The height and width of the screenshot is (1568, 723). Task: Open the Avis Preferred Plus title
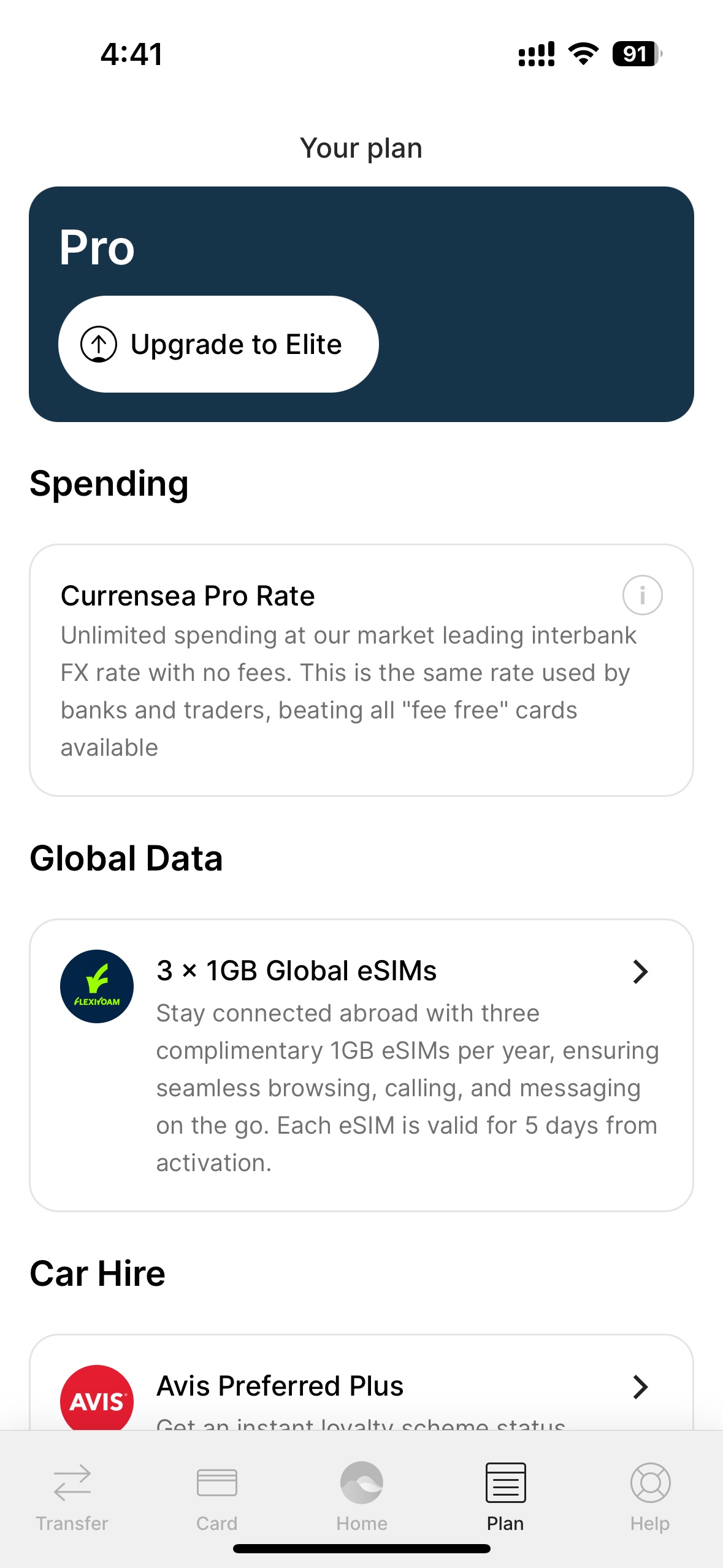280,1386
